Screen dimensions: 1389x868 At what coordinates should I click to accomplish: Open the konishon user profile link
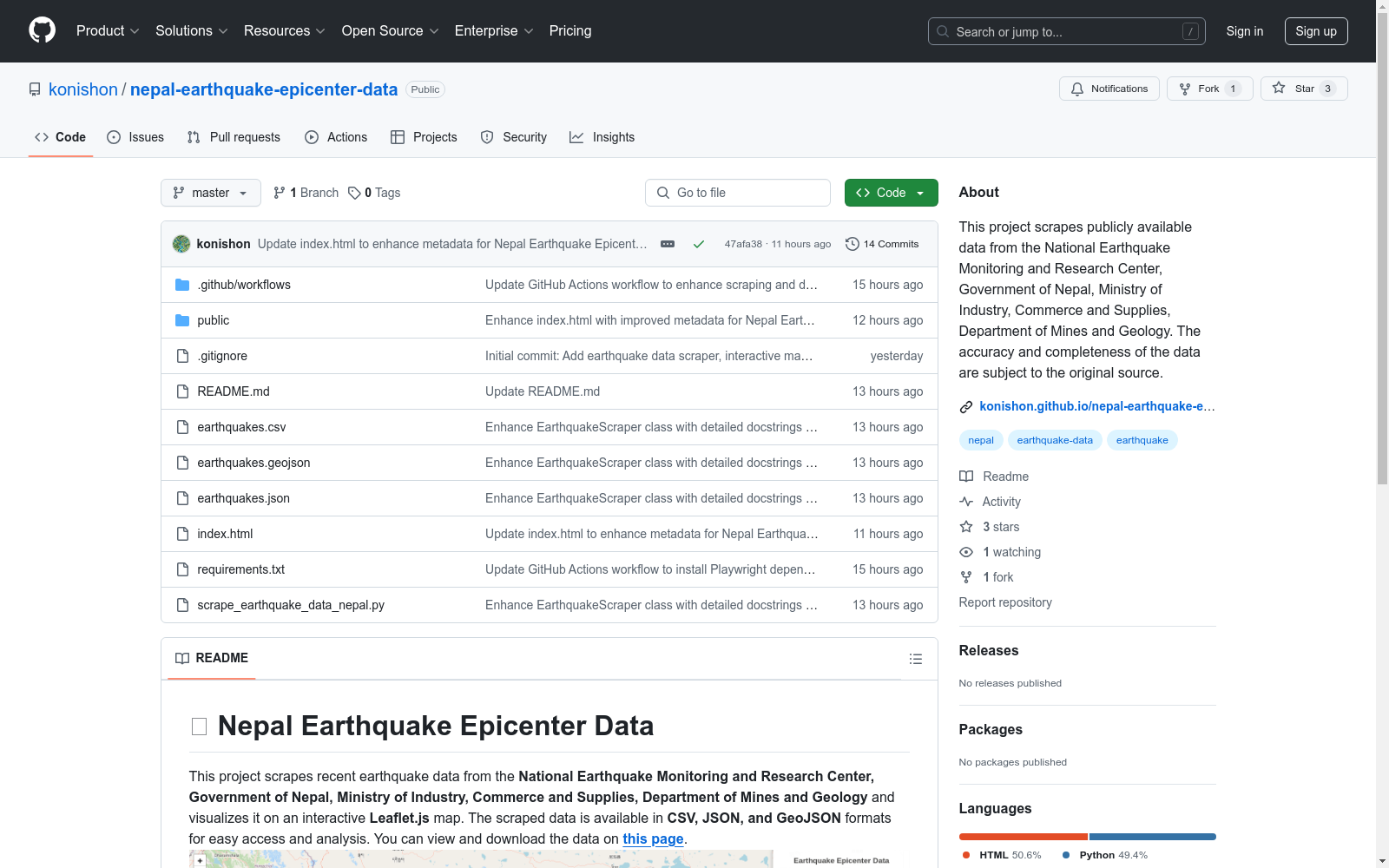tap(83, 89)
